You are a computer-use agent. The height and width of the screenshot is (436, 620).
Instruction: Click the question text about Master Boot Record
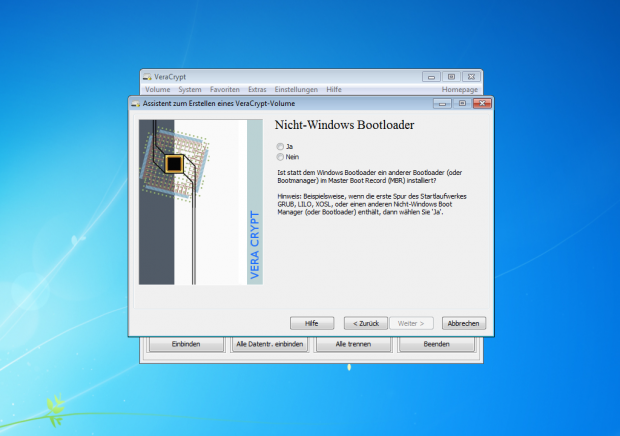[370, 176]
